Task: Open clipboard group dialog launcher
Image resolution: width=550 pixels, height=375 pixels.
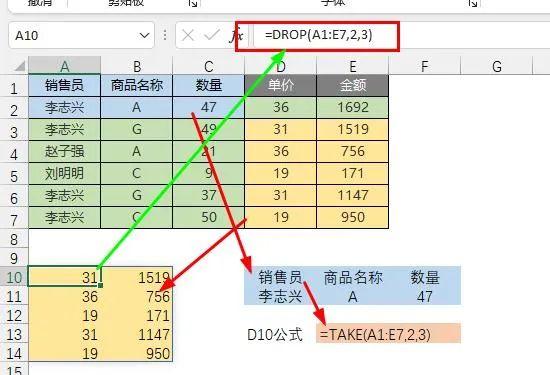Action: click(192, 3)
